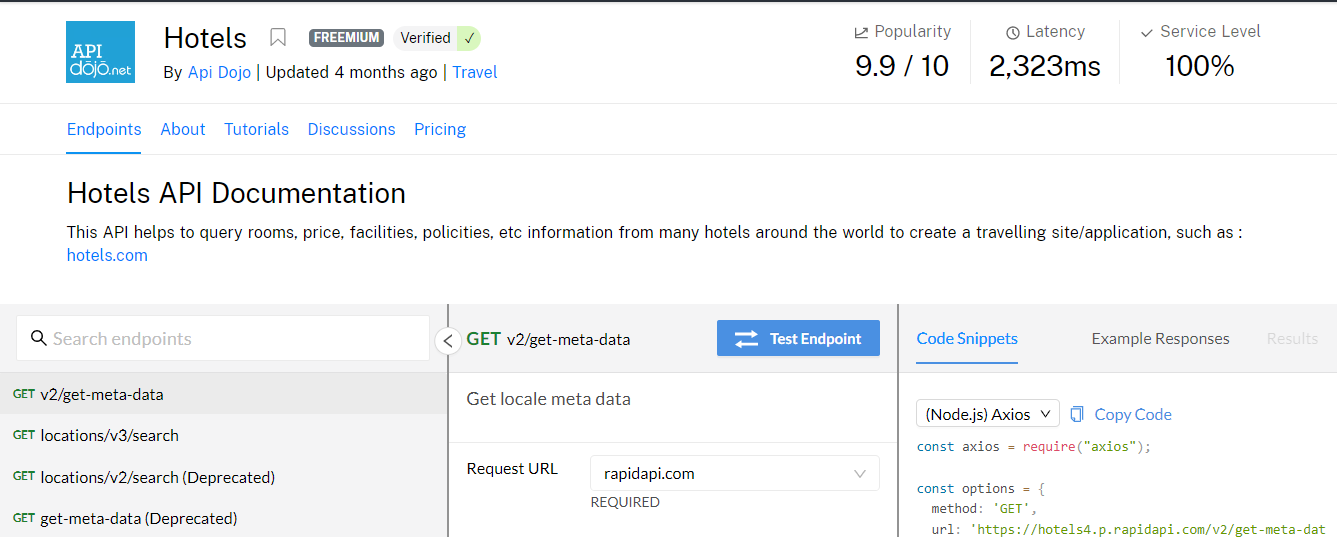1337x537 pixels.
Task: Click the 2,323ms latency value
Action: pos(1045,66)
